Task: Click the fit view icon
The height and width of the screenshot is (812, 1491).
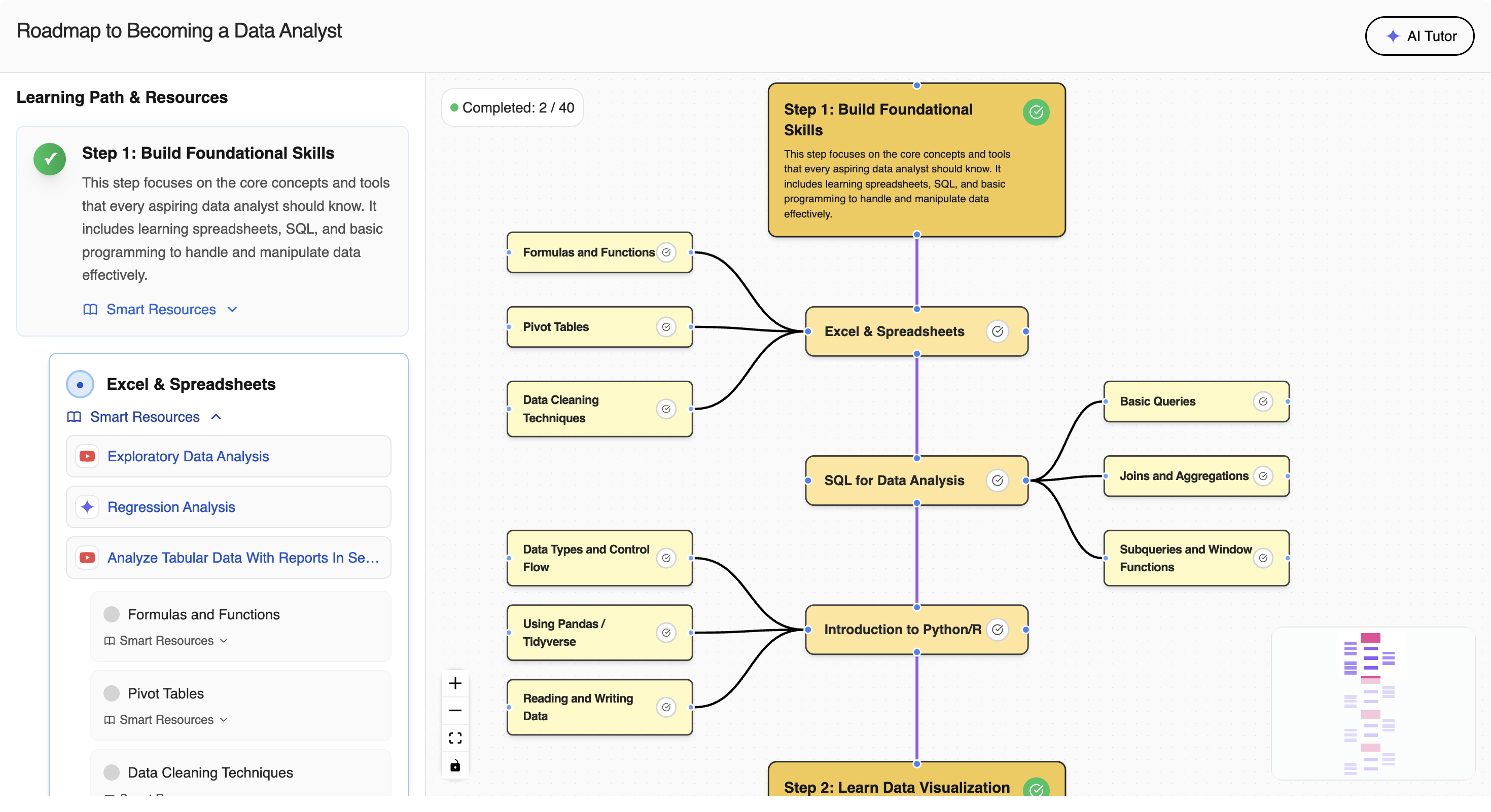Action: (455, 738)
